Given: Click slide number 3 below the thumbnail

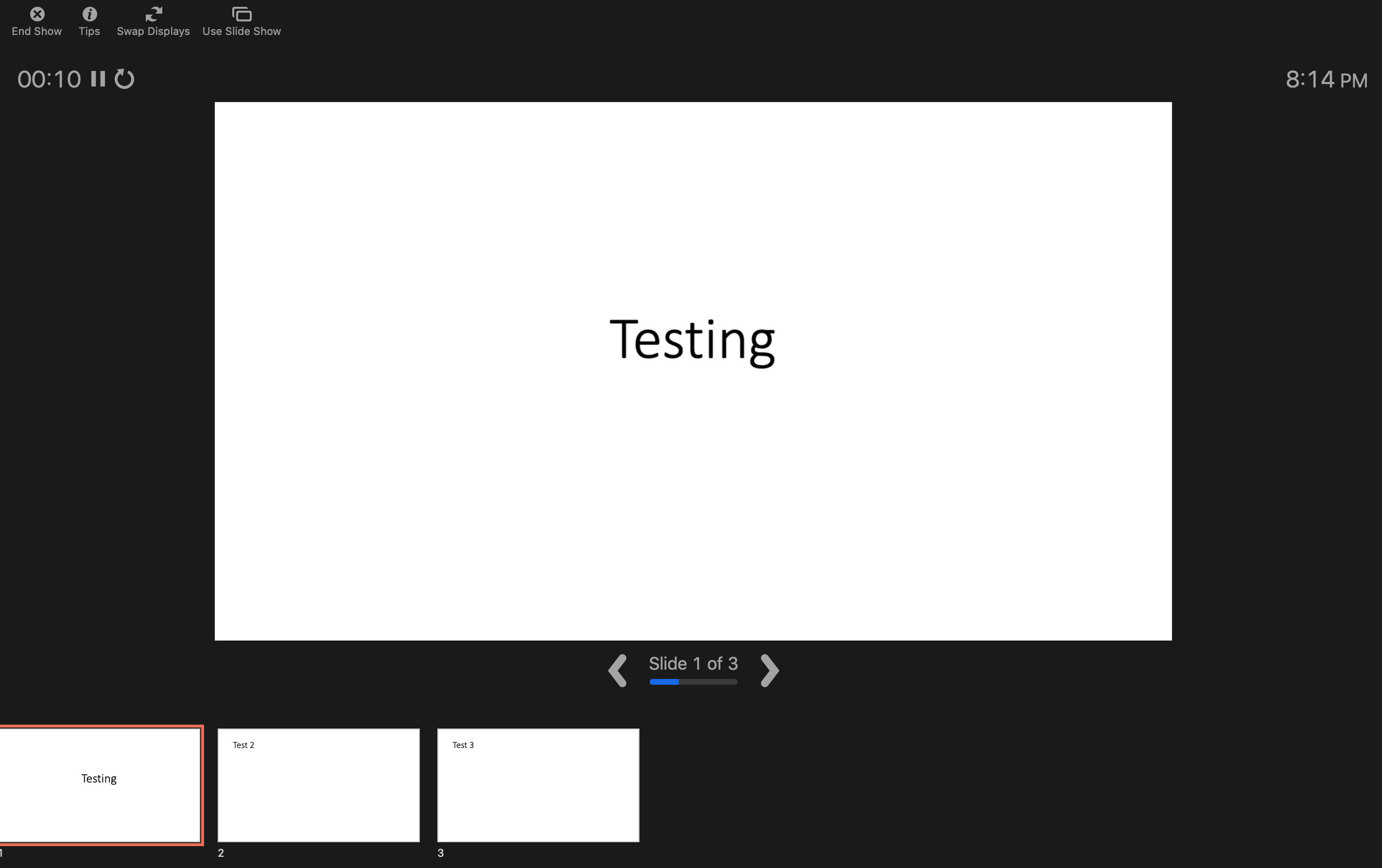Looking at the screenshot, I should pyautogui.click(x=441, y=853).
